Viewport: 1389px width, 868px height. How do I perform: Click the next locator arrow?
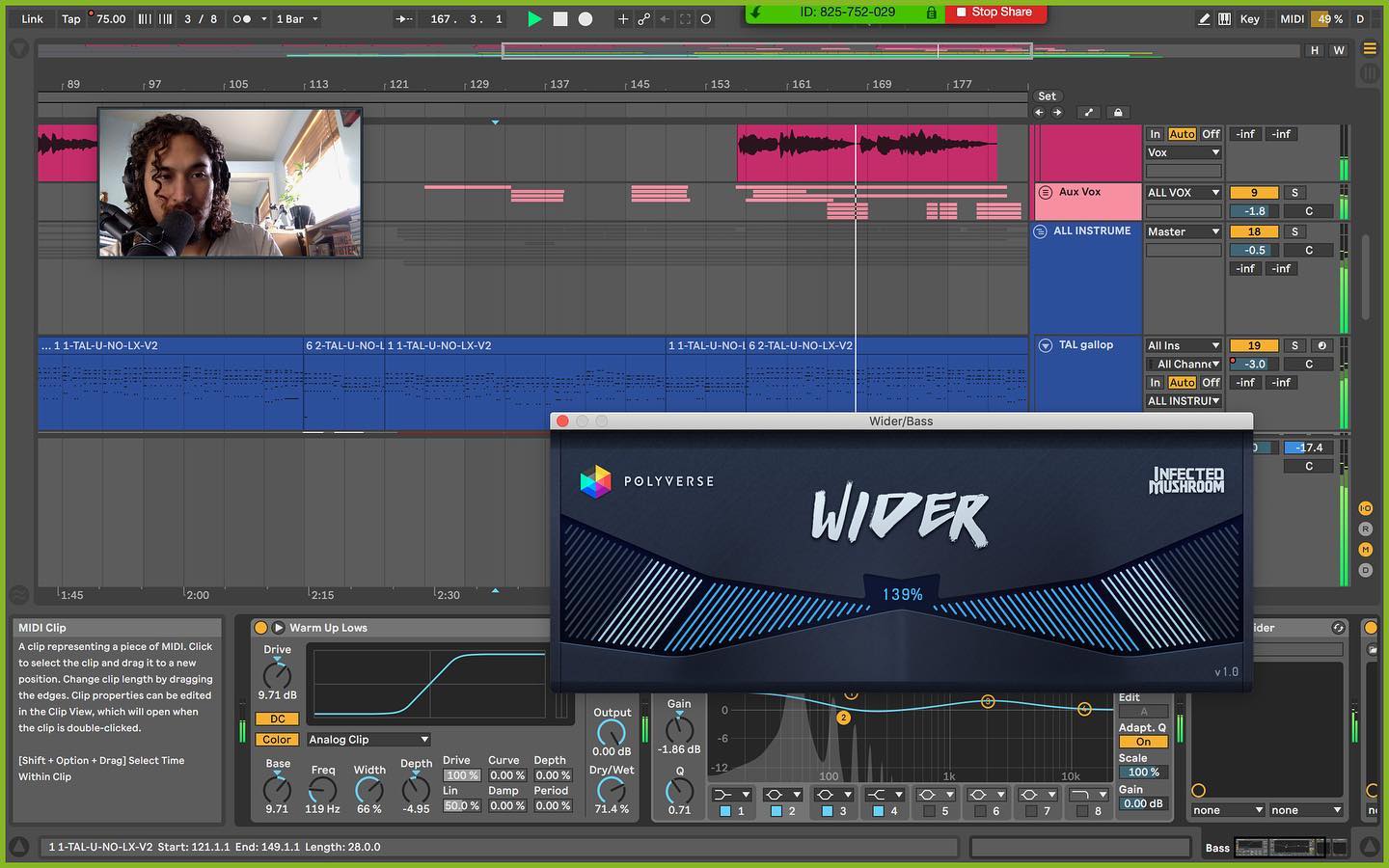pos(1056,112)
